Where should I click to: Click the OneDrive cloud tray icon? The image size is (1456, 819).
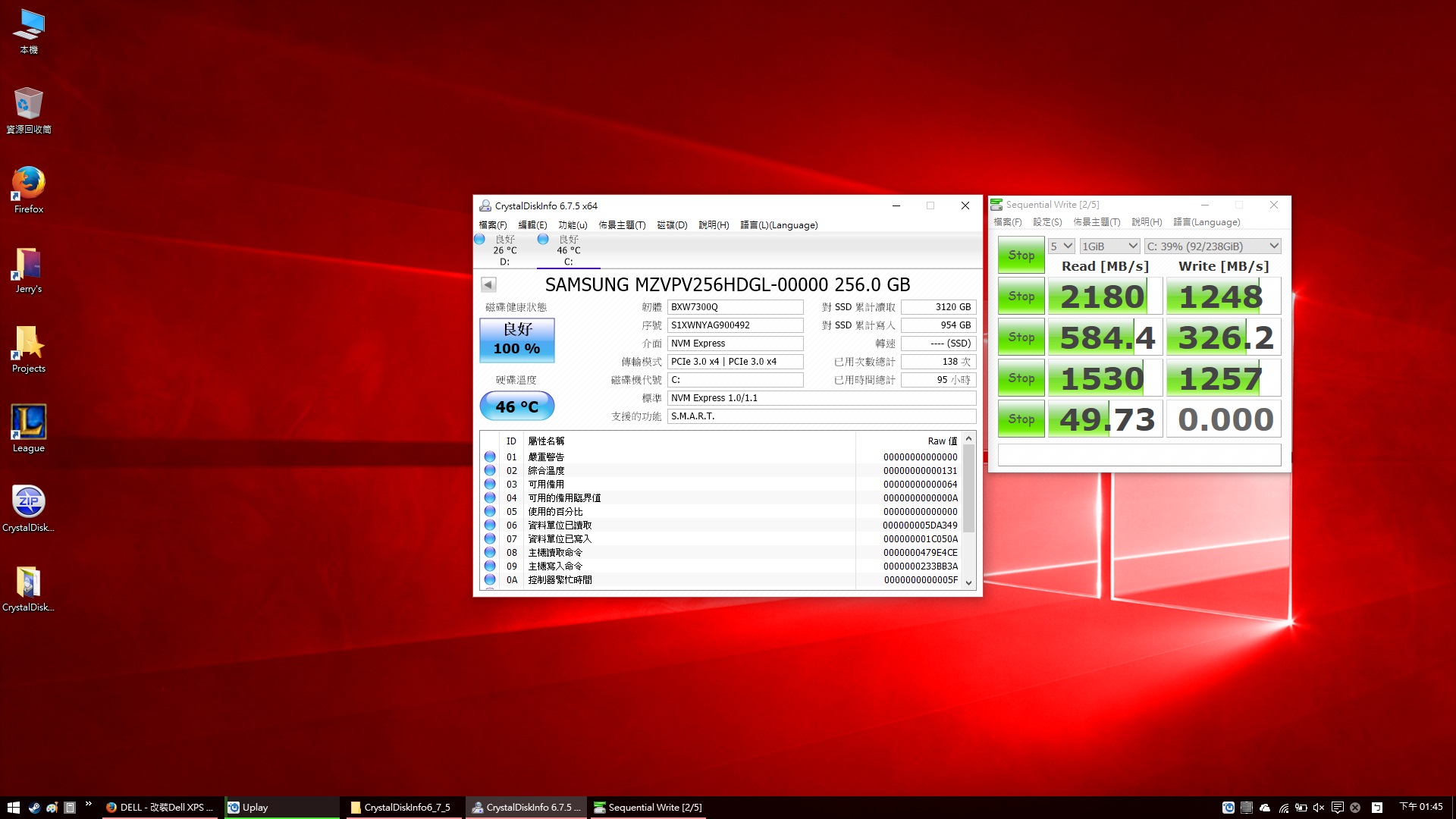[1265, 808]
